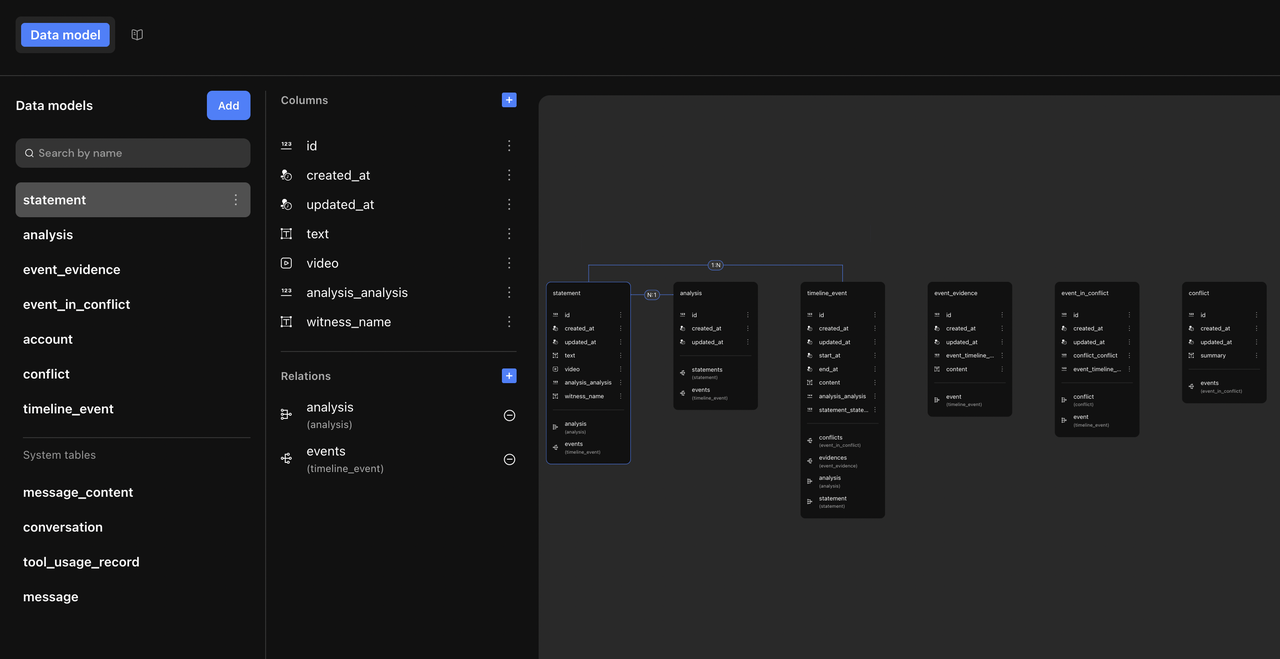
Task: Open updated_at options in analysis diagram card
Action: 748,342
